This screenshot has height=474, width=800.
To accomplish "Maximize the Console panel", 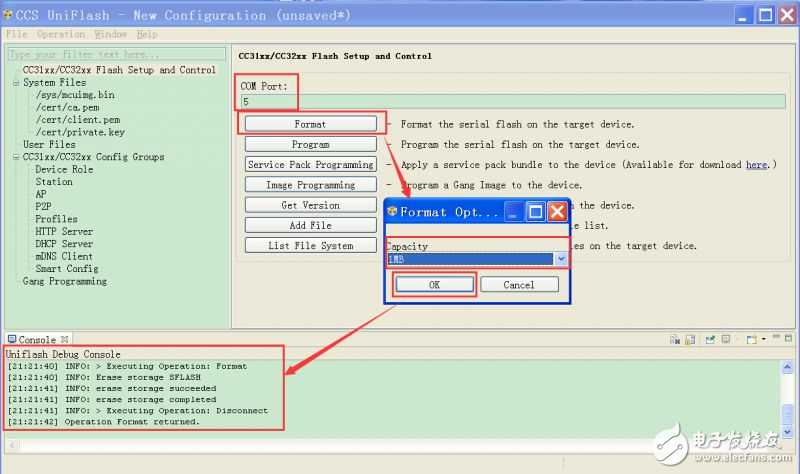I will point(788,338).
